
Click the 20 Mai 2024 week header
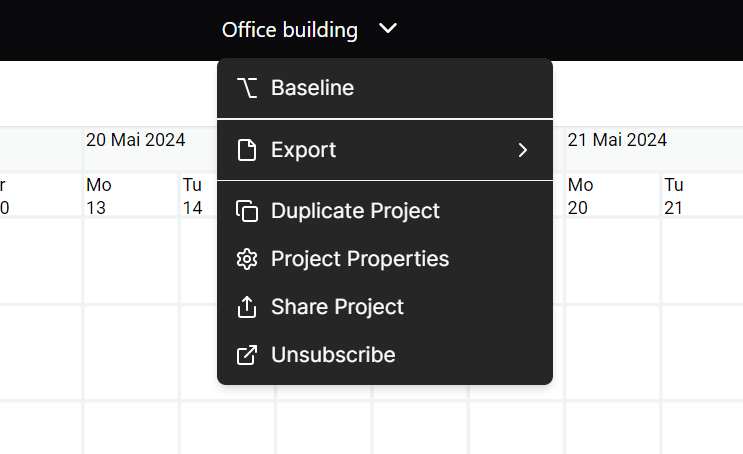point(136,140)
